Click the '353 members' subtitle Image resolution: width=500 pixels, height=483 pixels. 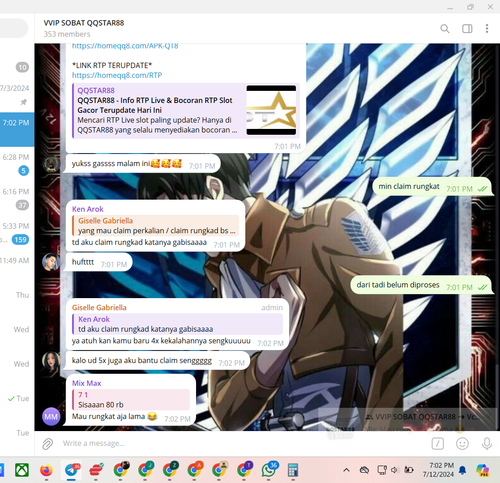67,34
